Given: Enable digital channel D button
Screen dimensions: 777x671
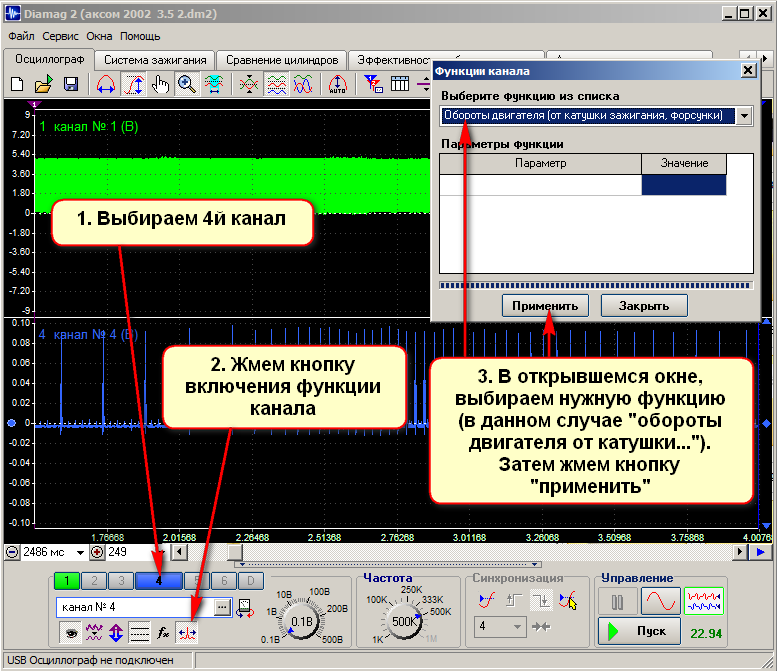Looking at the screenshot, I should (x=251, y=581).
